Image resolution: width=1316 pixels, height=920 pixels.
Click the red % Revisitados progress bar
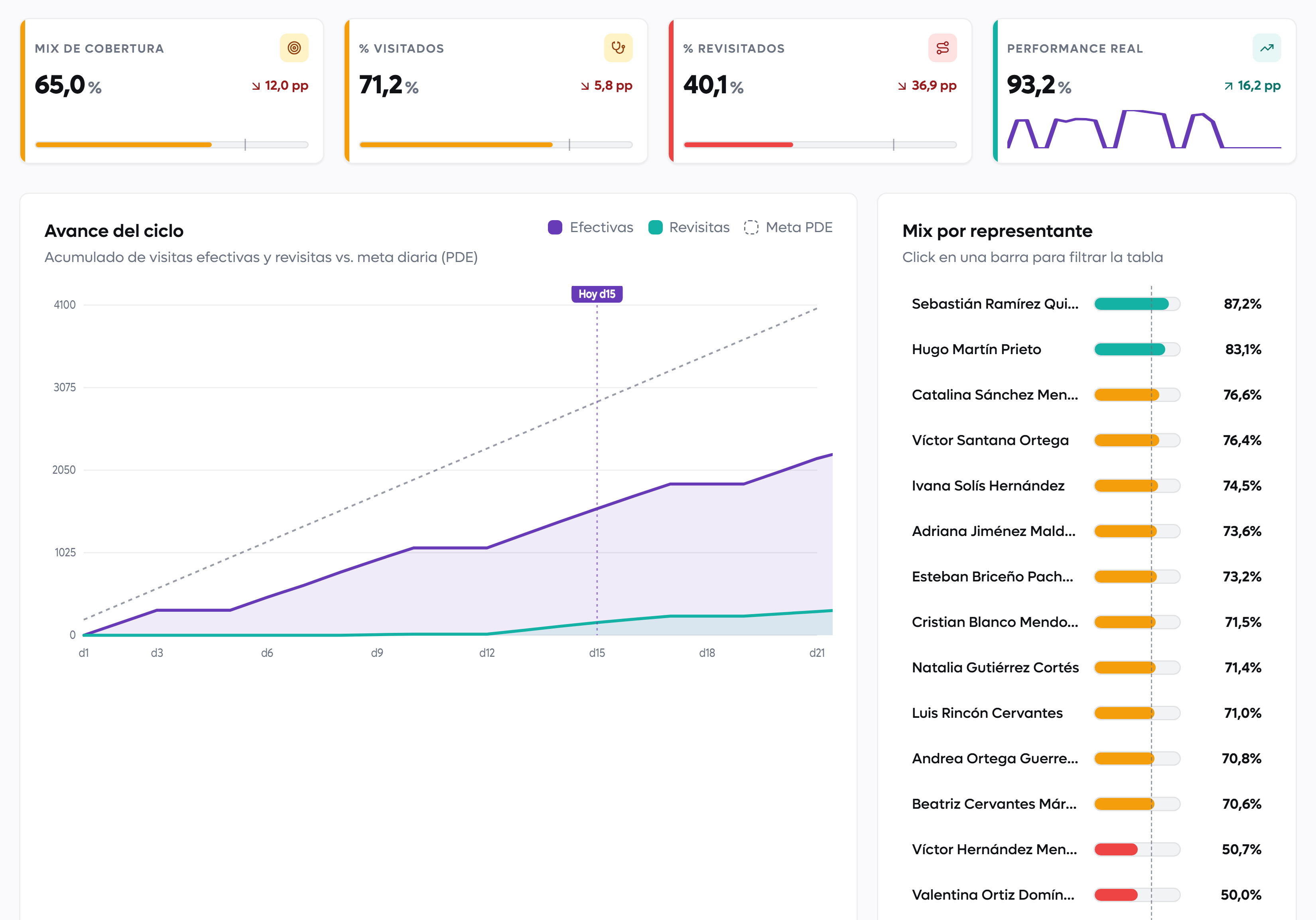pyautogui.click(x=820, y=145)
